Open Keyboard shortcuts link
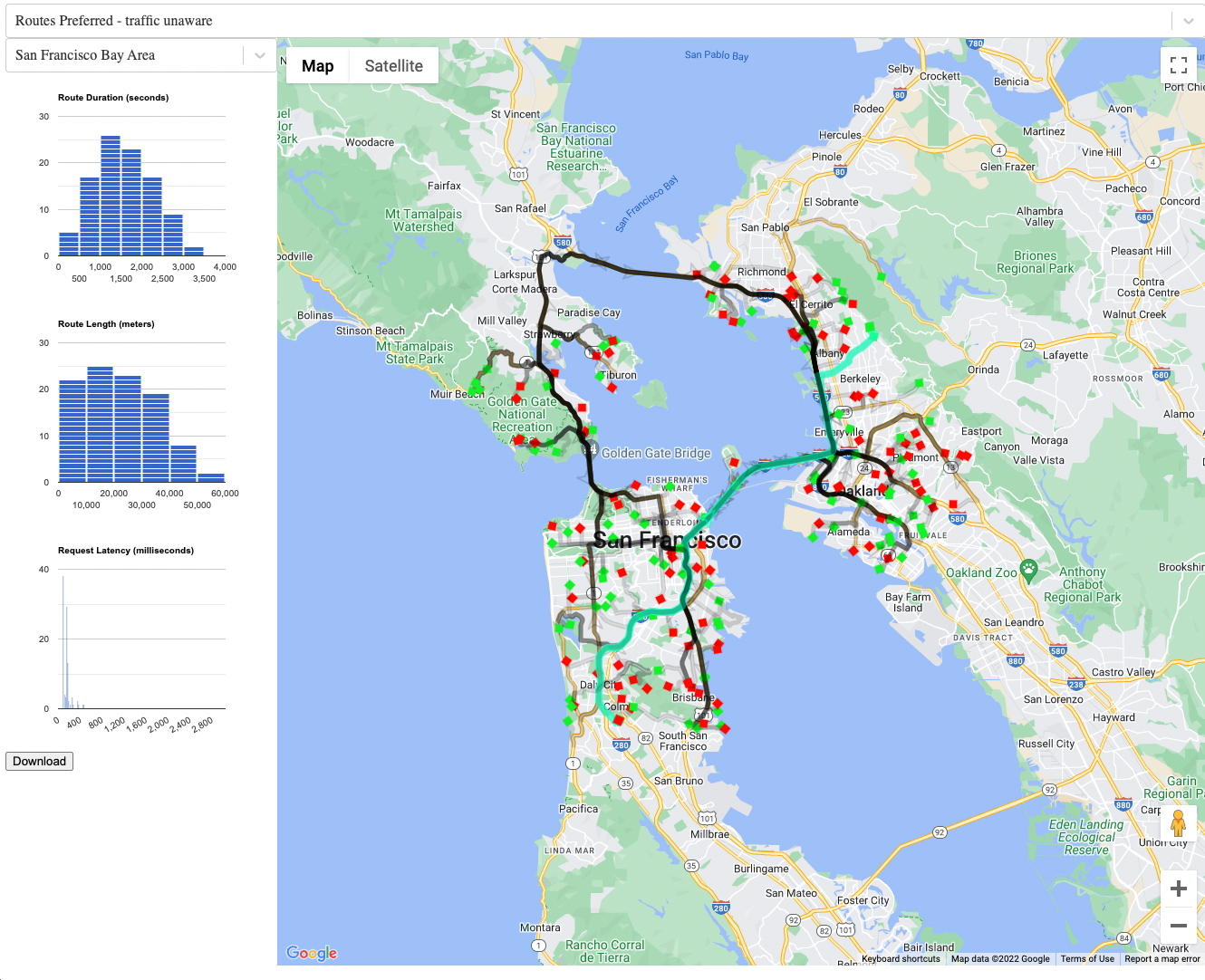 (901, 958)
